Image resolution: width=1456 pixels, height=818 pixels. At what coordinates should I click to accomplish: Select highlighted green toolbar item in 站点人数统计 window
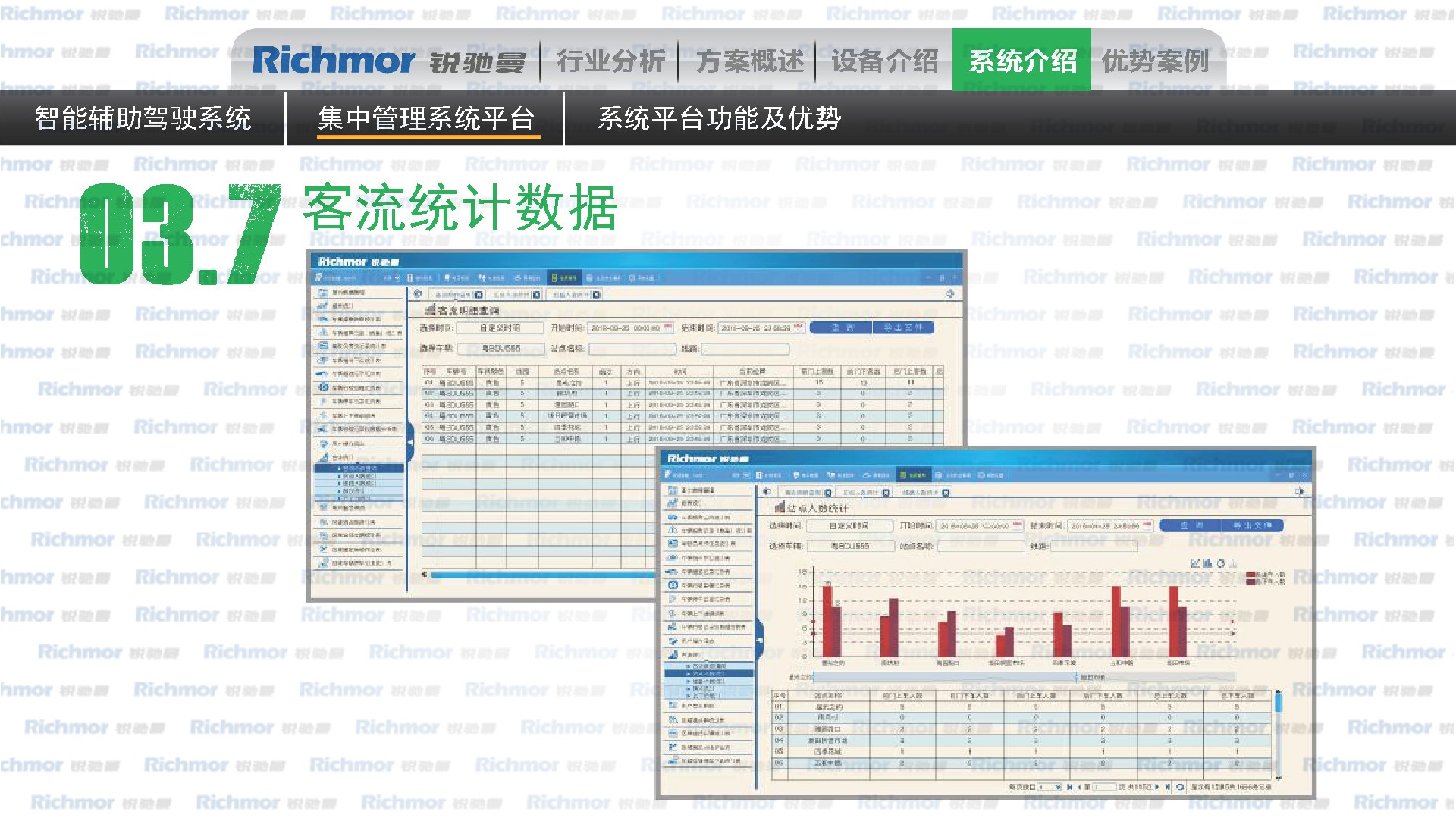pyautogui.click(x=914, y=475)
